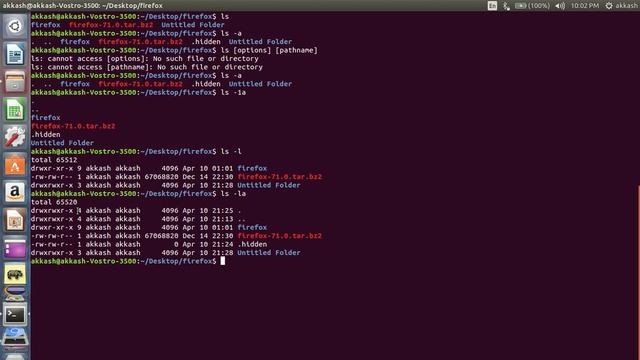Click '.hidden' in the single-column ls -1a listing

click(x=46, y=135)
